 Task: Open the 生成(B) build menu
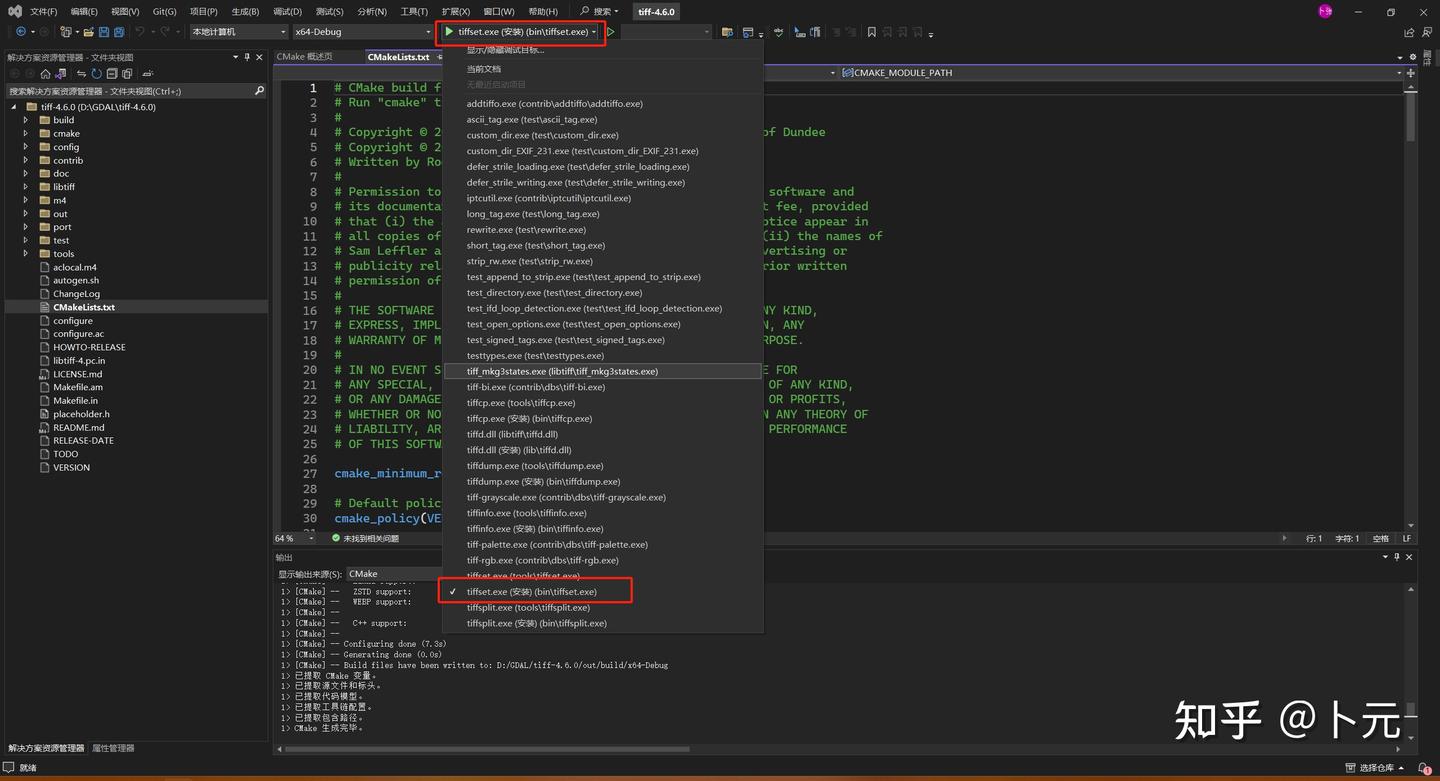245,12
